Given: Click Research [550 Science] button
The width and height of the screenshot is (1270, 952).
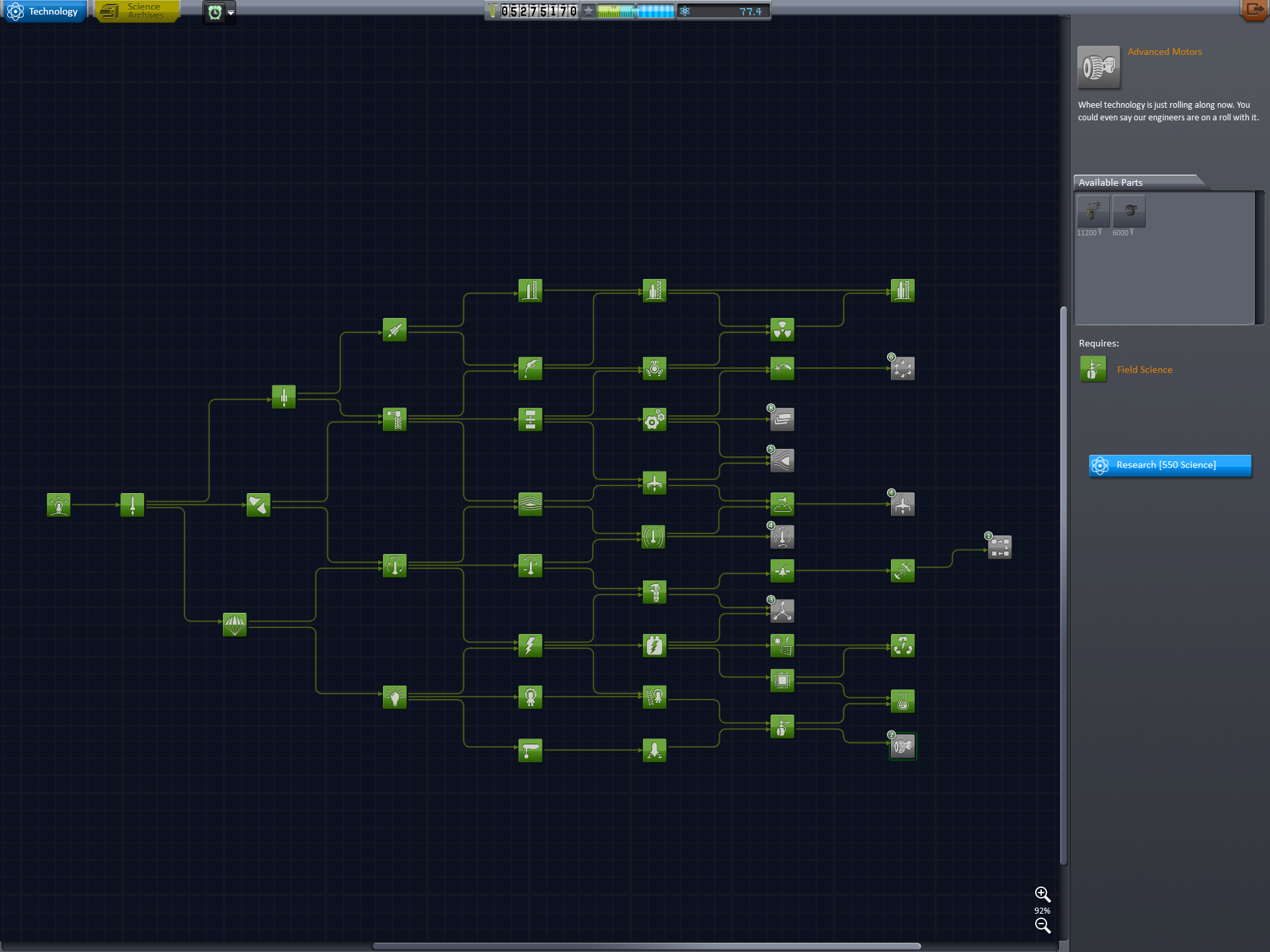Looking at the screenshot, I should click(1170, 465).
